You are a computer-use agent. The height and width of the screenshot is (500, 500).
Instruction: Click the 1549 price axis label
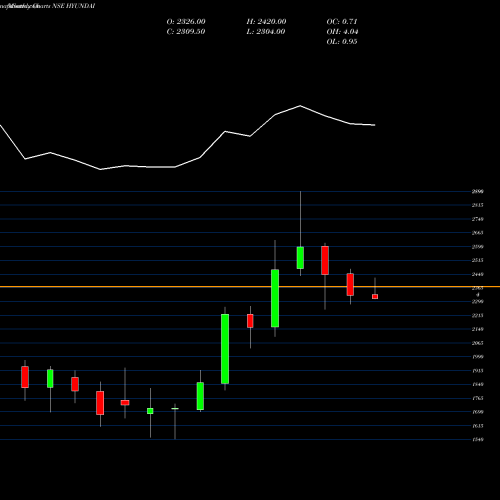point(477,440)
